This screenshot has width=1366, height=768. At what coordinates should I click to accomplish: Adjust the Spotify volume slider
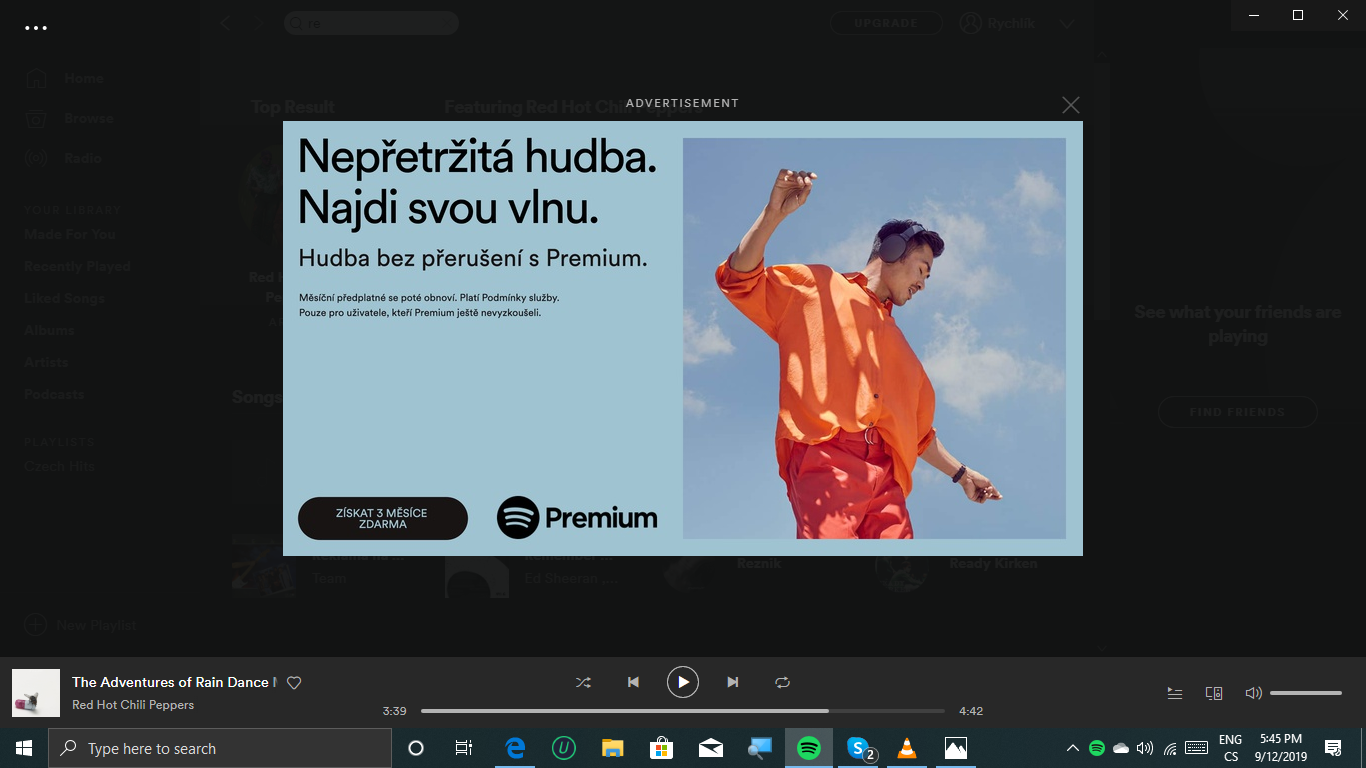pos(1306,693)
